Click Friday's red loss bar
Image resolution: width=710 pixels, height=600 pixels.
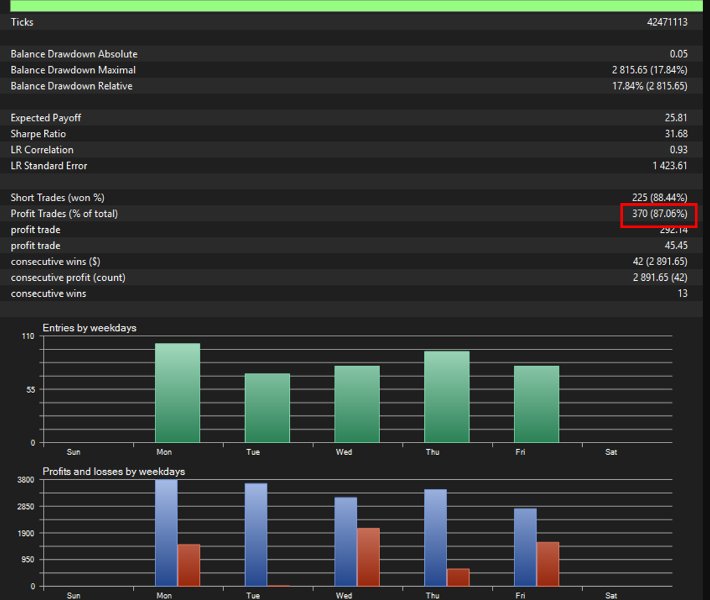[x=548, y=564]
